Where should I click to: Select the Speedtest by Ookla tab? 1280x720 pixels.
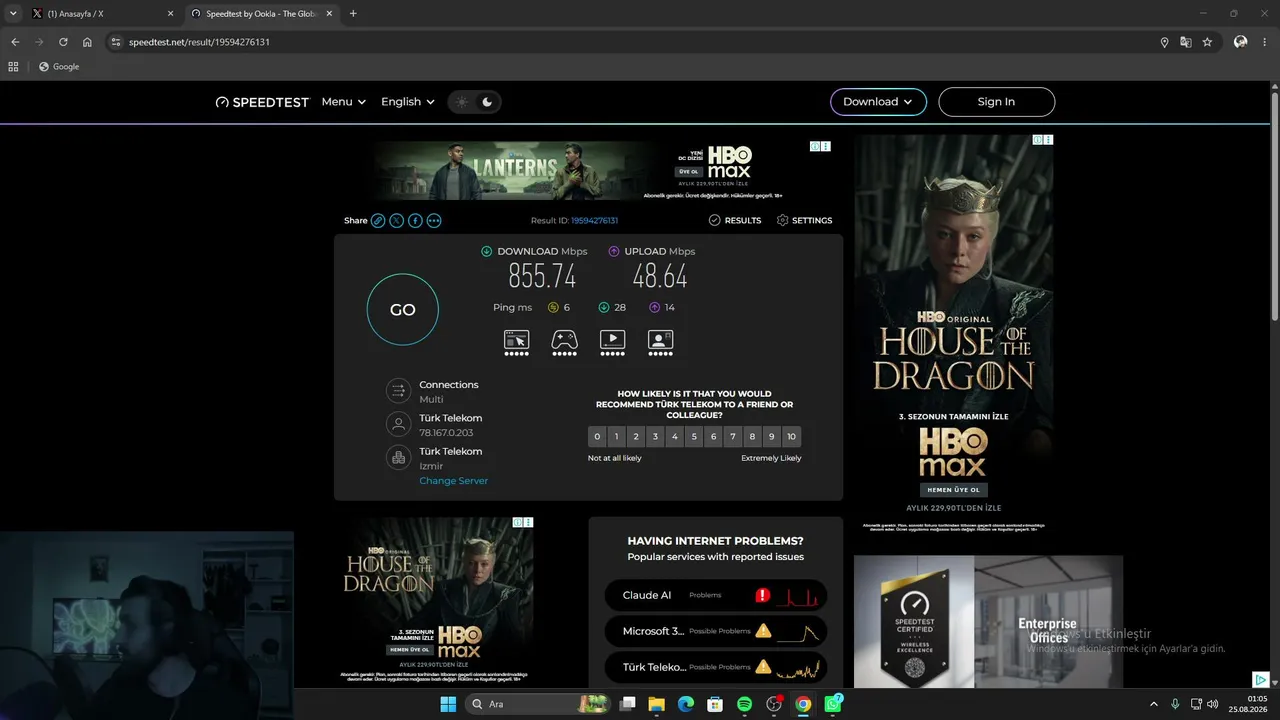(260, 14)
